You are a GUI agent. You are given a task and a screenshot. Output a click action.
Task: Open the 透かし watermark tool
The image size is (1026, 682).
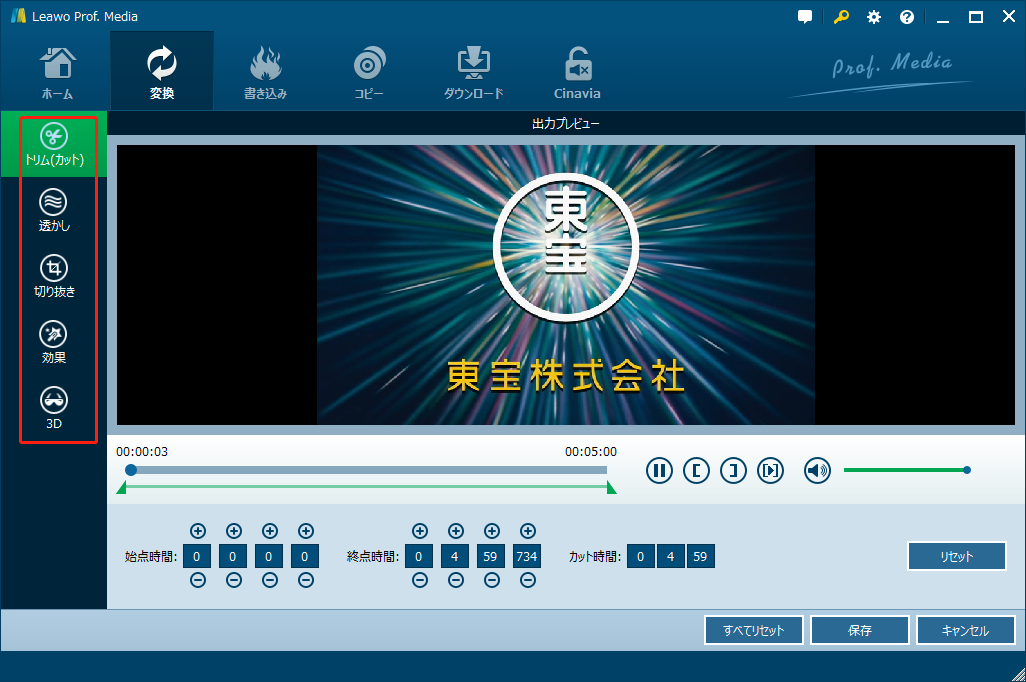(x=54, y=210)
